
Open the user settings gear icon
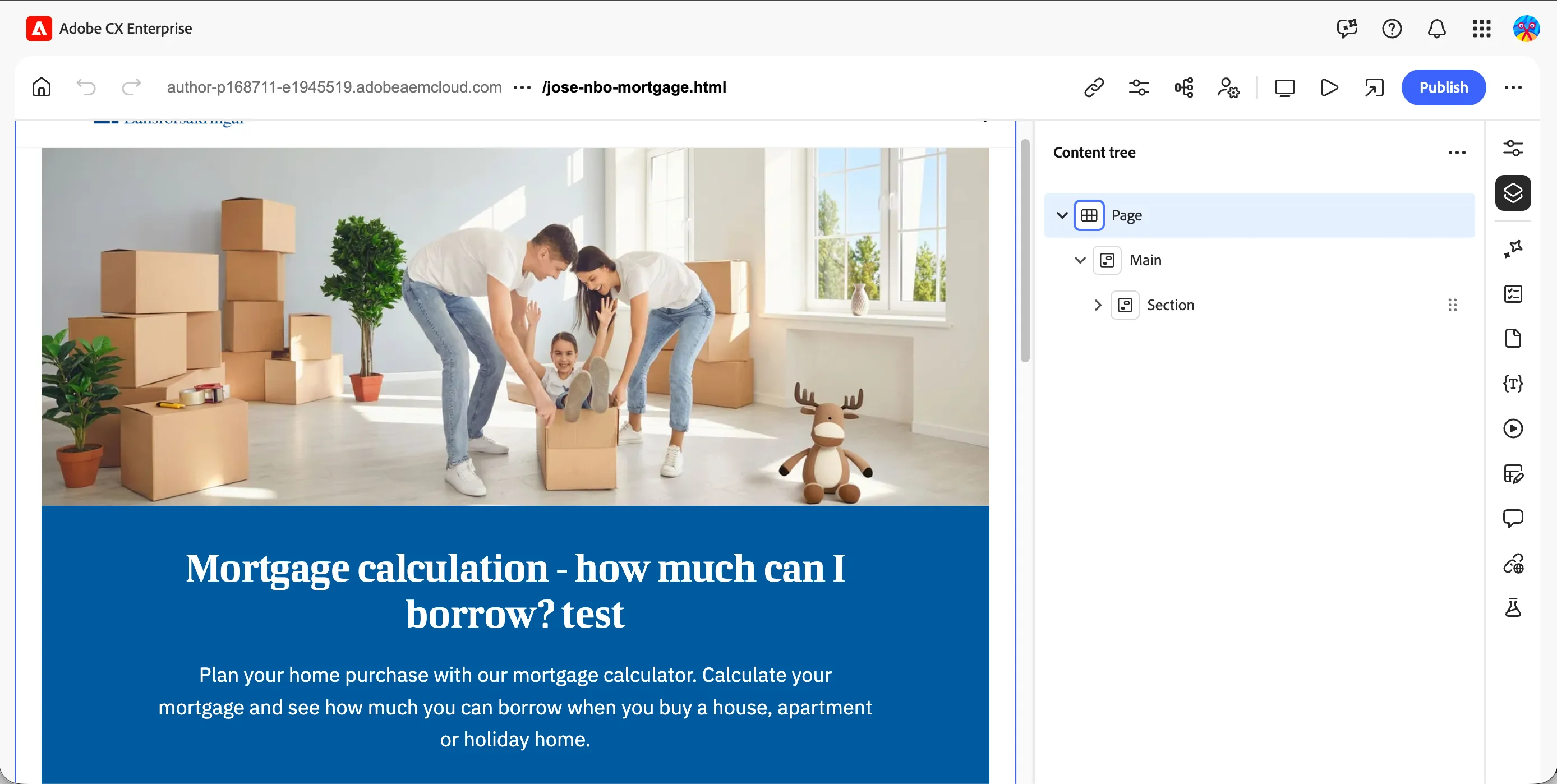[1228, 87]
